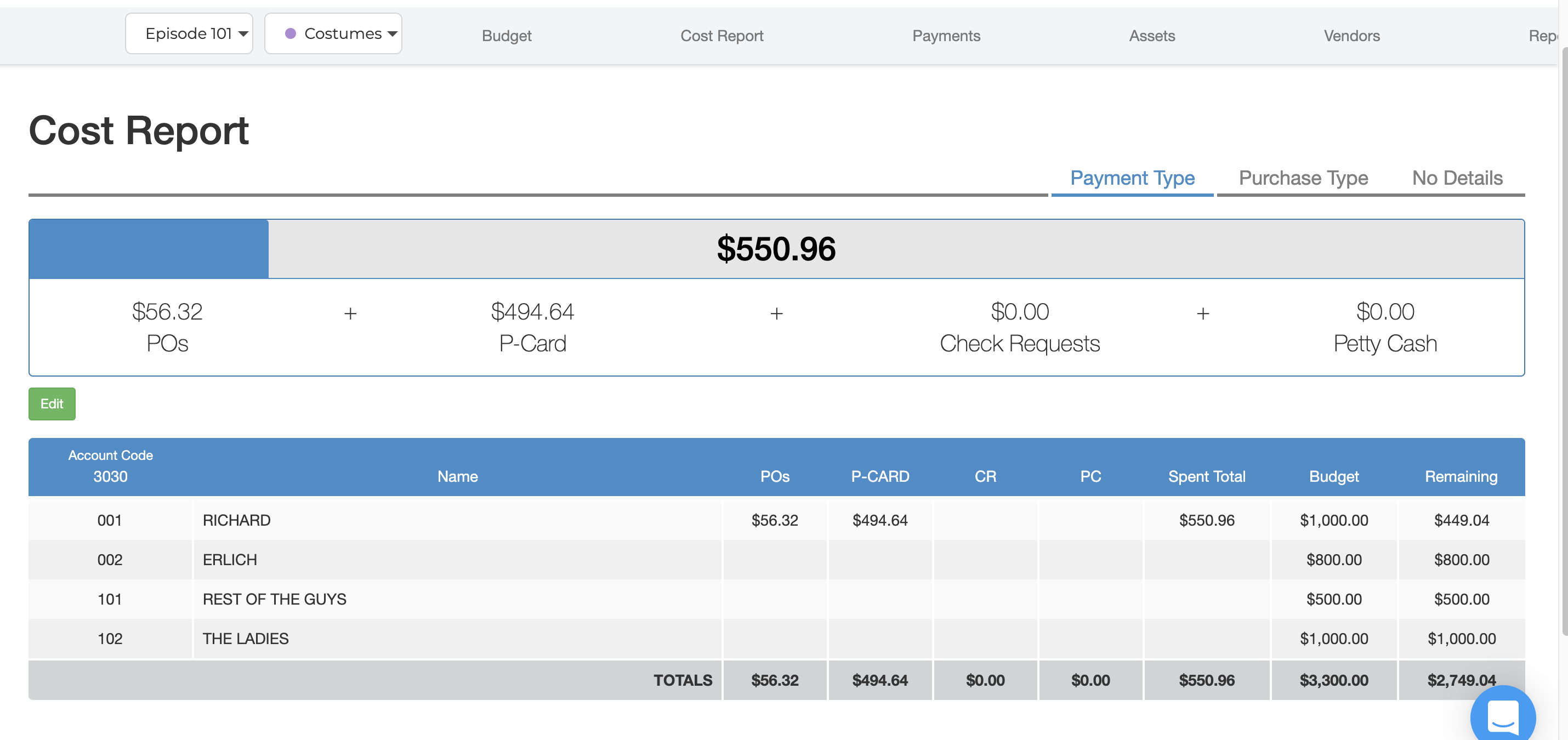Viewport: 1568px width, 740px height.
Task: Click THE LADIES $1,000.00 Remaining cell
Action: (1462, 639)
